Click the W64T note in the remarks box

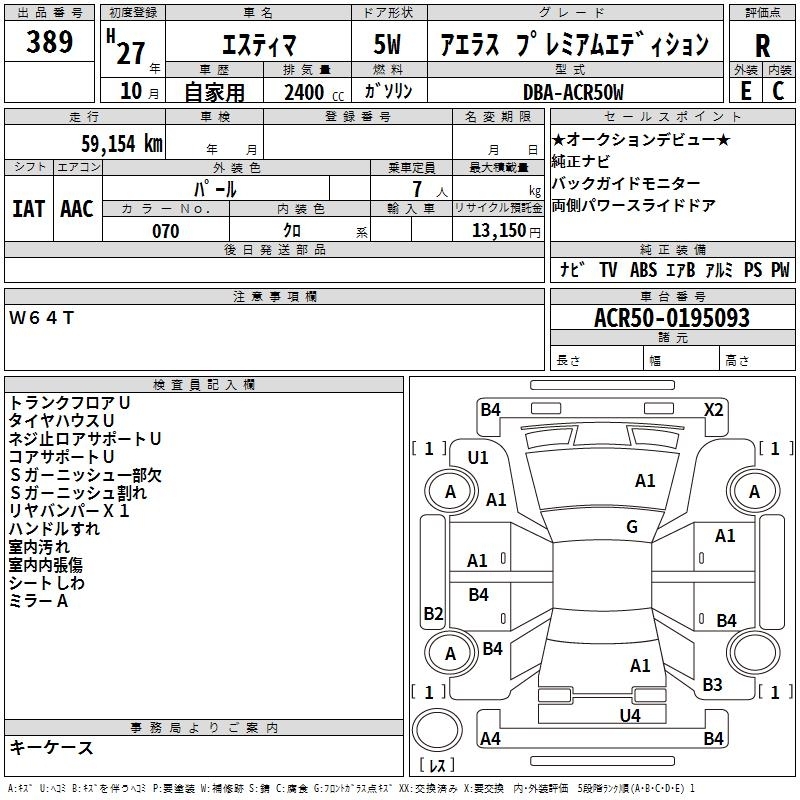tap(41, 318)
